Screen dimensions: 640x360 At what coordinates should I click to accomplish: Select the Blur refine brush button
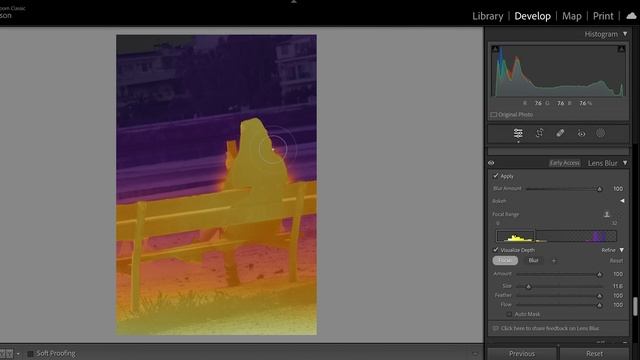point(533,260)
